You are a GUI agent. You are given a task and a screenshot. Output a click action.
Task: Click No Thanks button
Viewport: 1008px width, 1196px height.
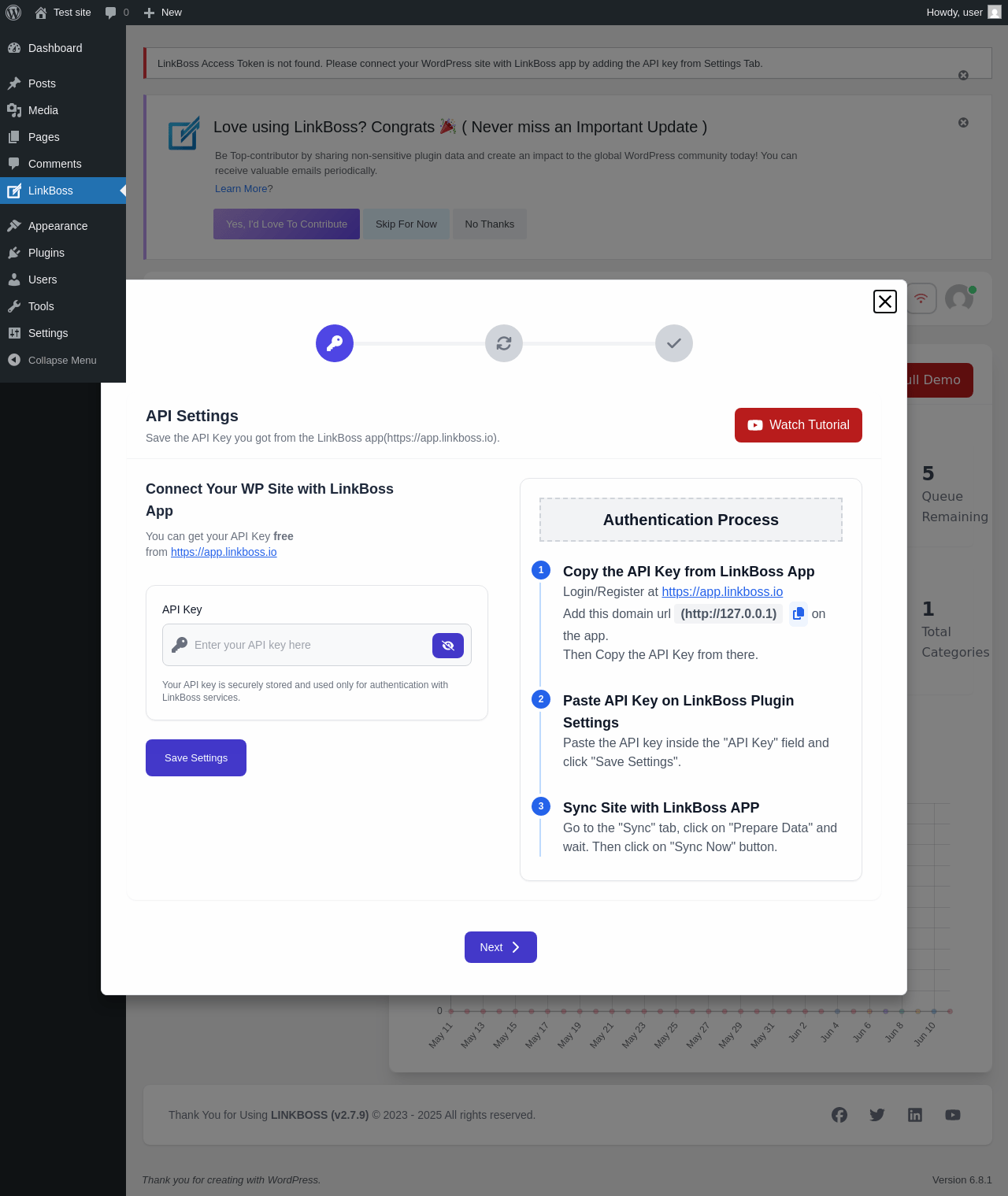click(x=490, y=224)
